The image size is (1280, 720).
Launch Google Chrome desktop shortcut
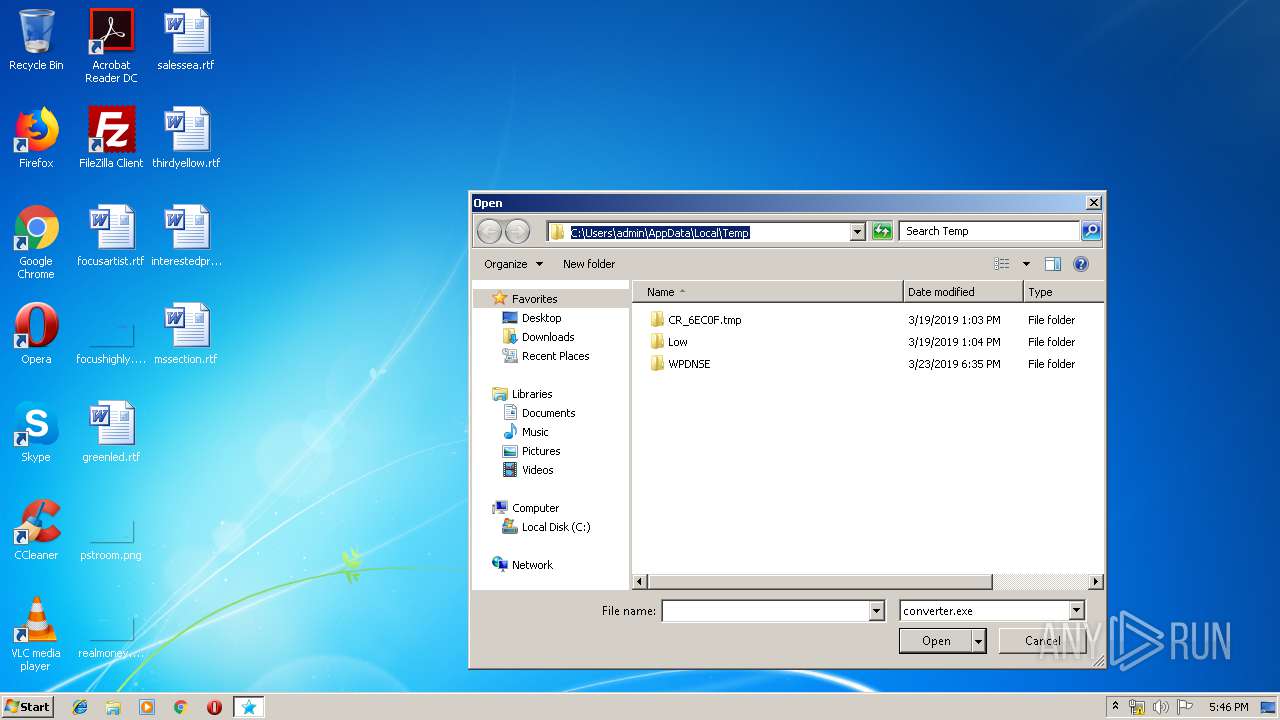pyautogui.click(x=36, y=242)
